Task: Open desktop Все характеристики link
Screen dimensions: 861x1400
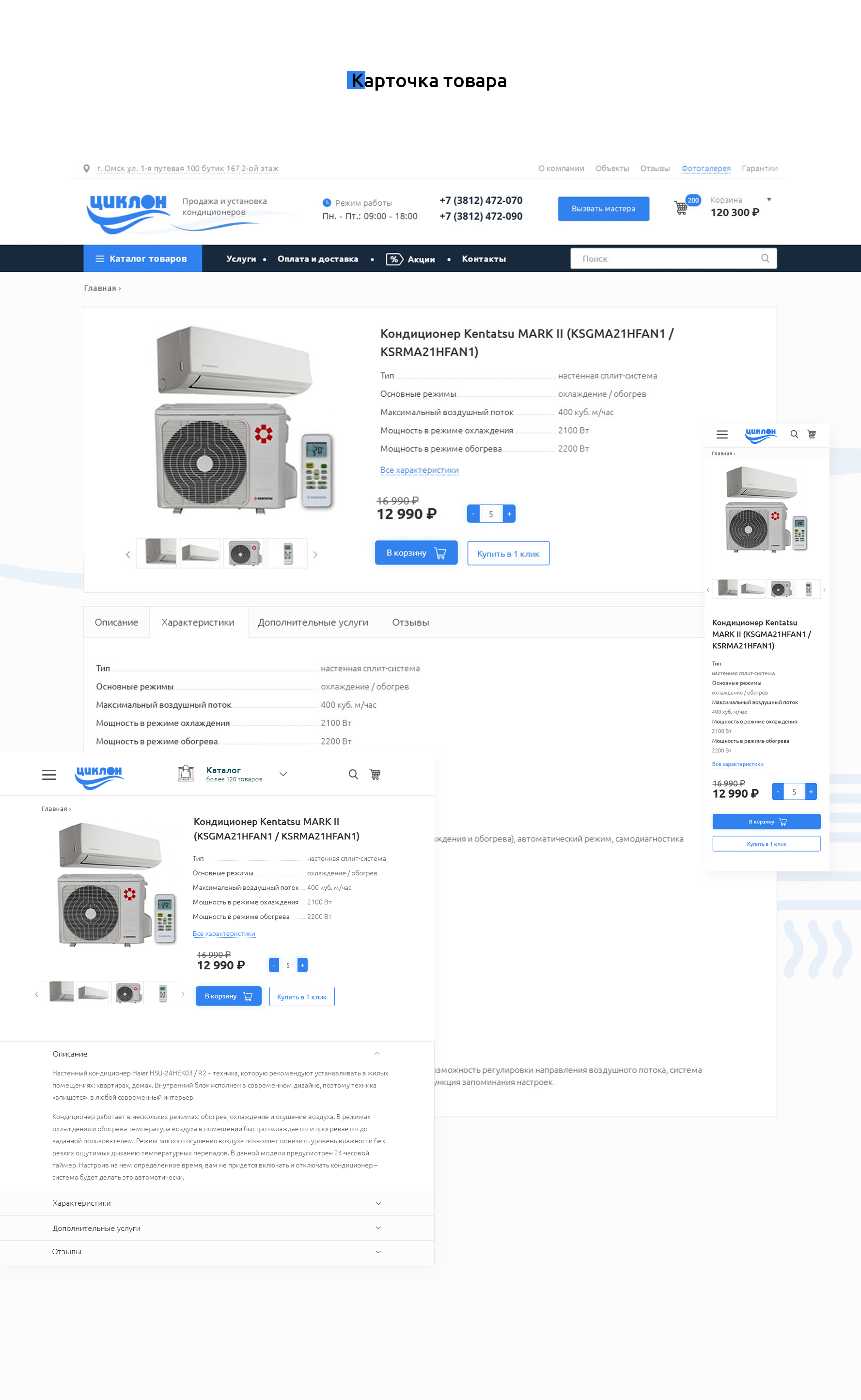Action: coord(419,470)
